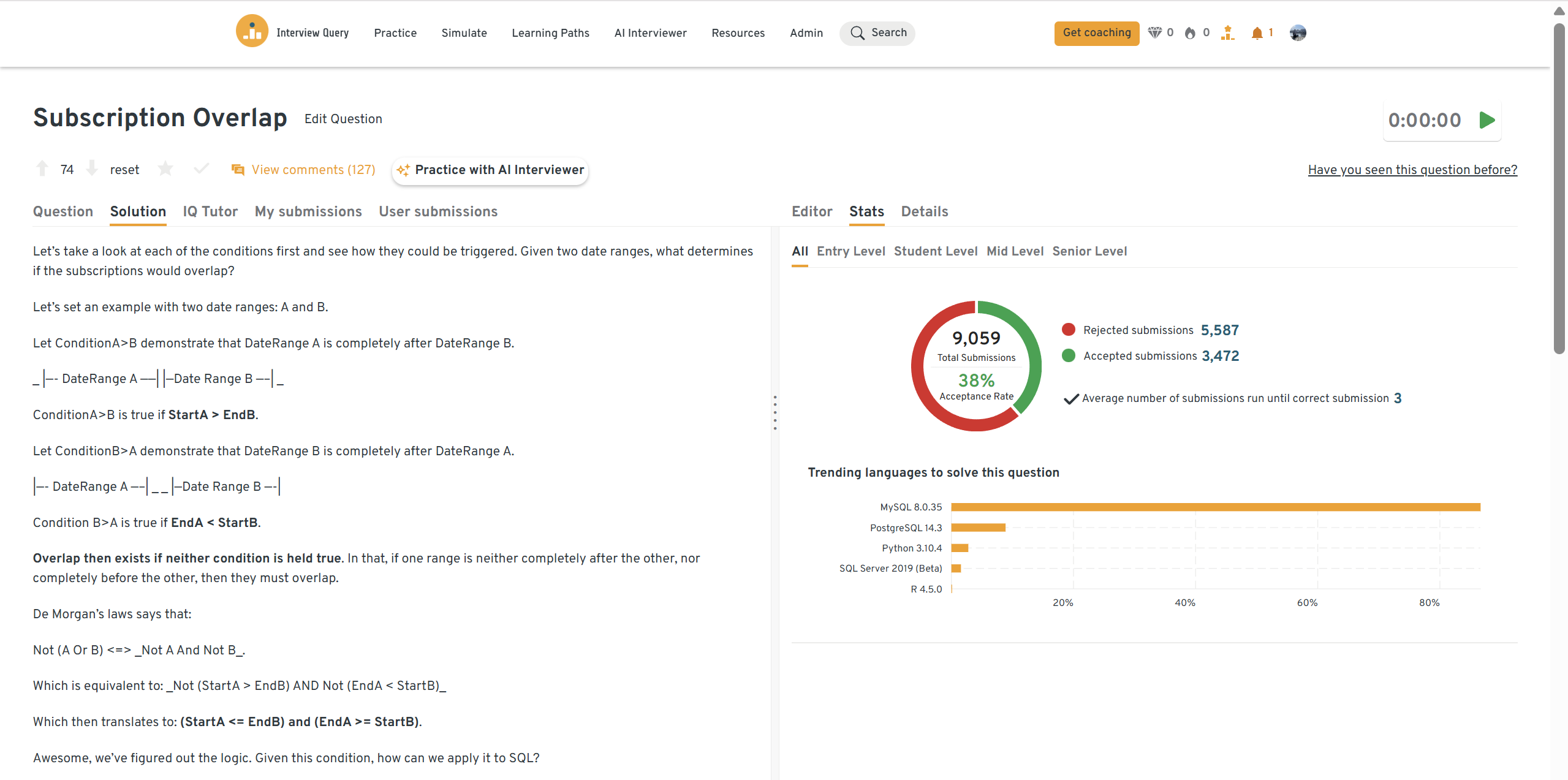This screenshot has height=780, width=1568.
Task: Mark question complete with checkmark icon
Action: coord(201,168)
